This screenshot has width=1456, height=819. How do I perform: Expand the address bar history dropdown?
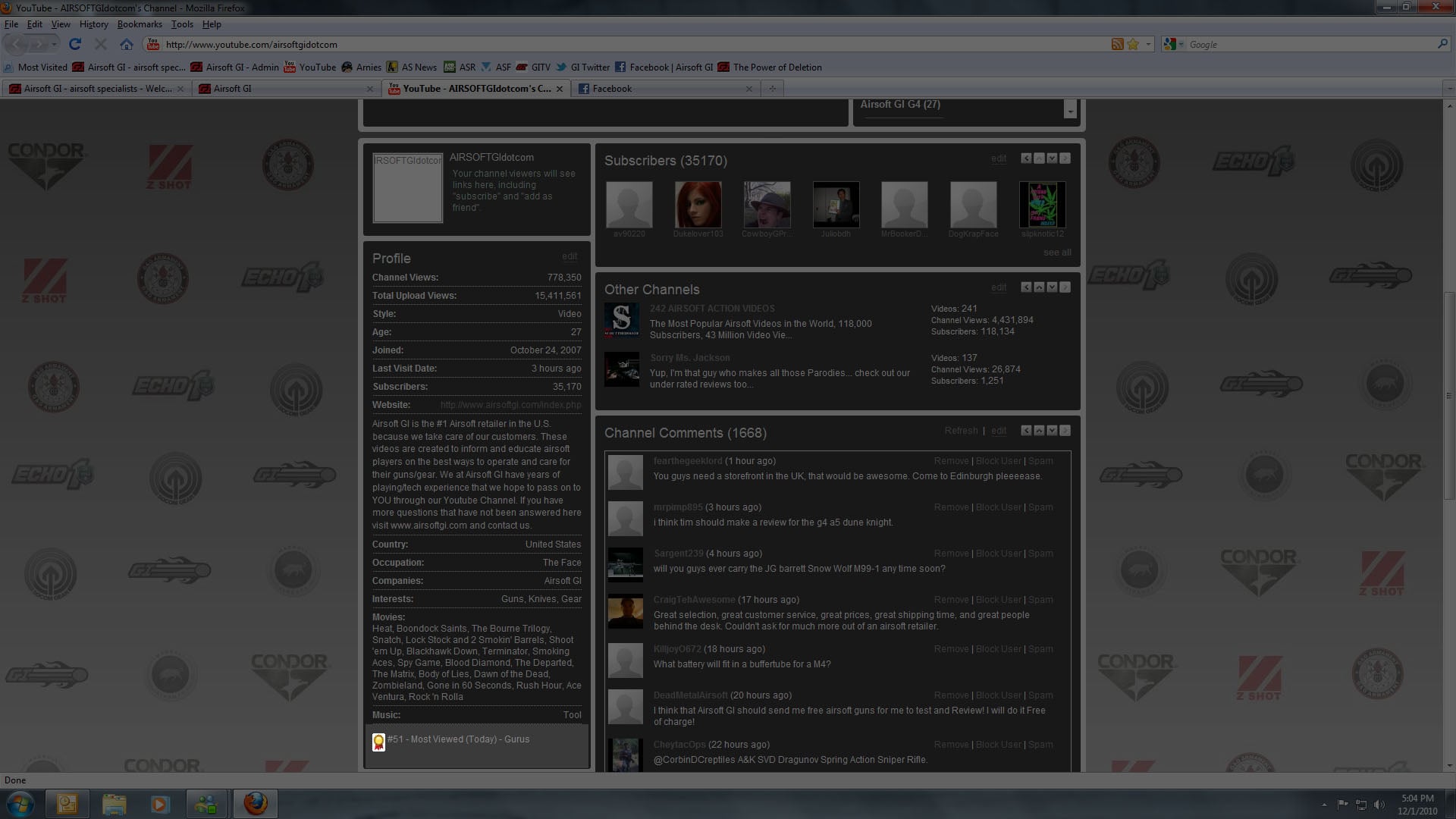1148,44
